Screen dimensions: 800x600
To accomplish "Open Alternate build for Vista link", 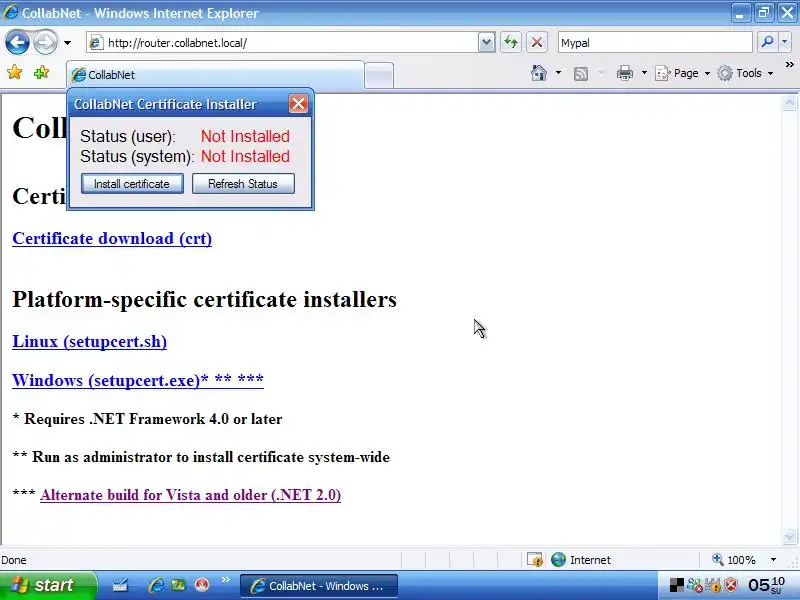I will [x=190, y=495].
